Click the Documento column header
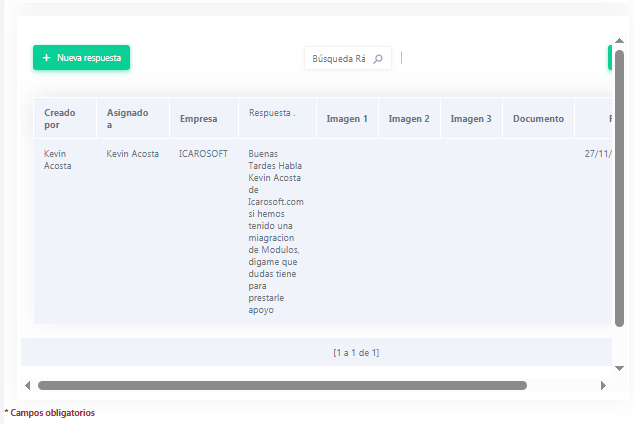 coord(538,119)
